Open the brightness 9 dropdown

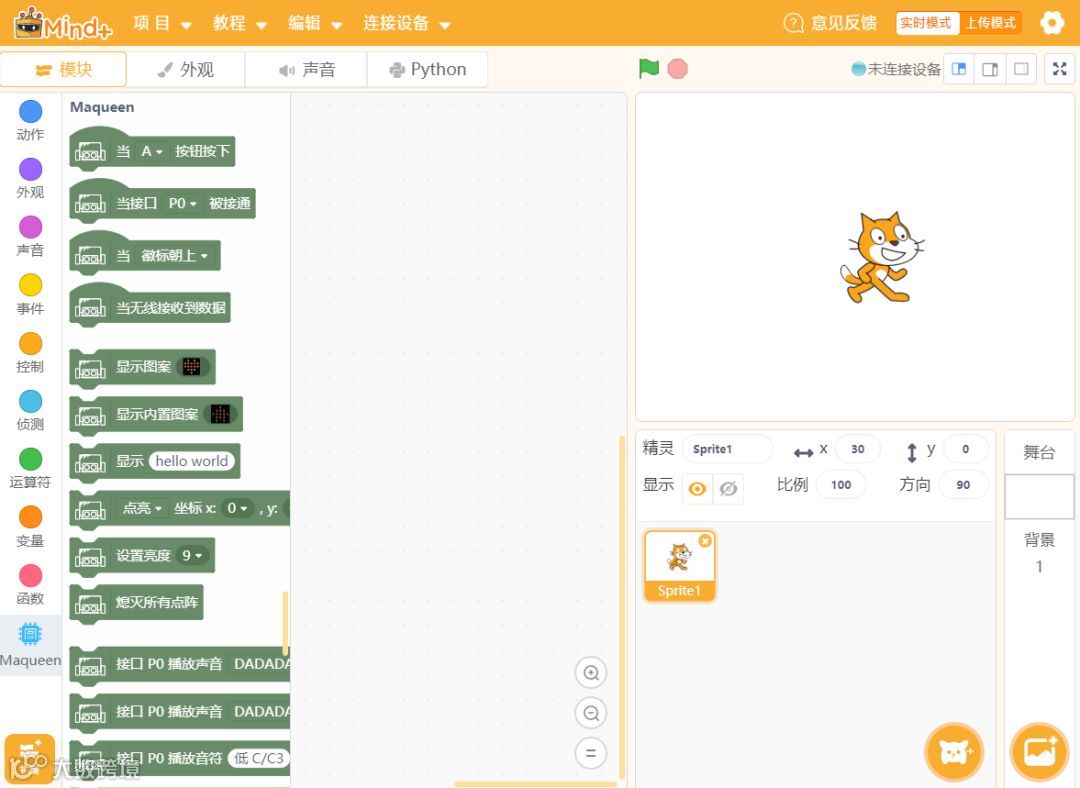(192, 556)
